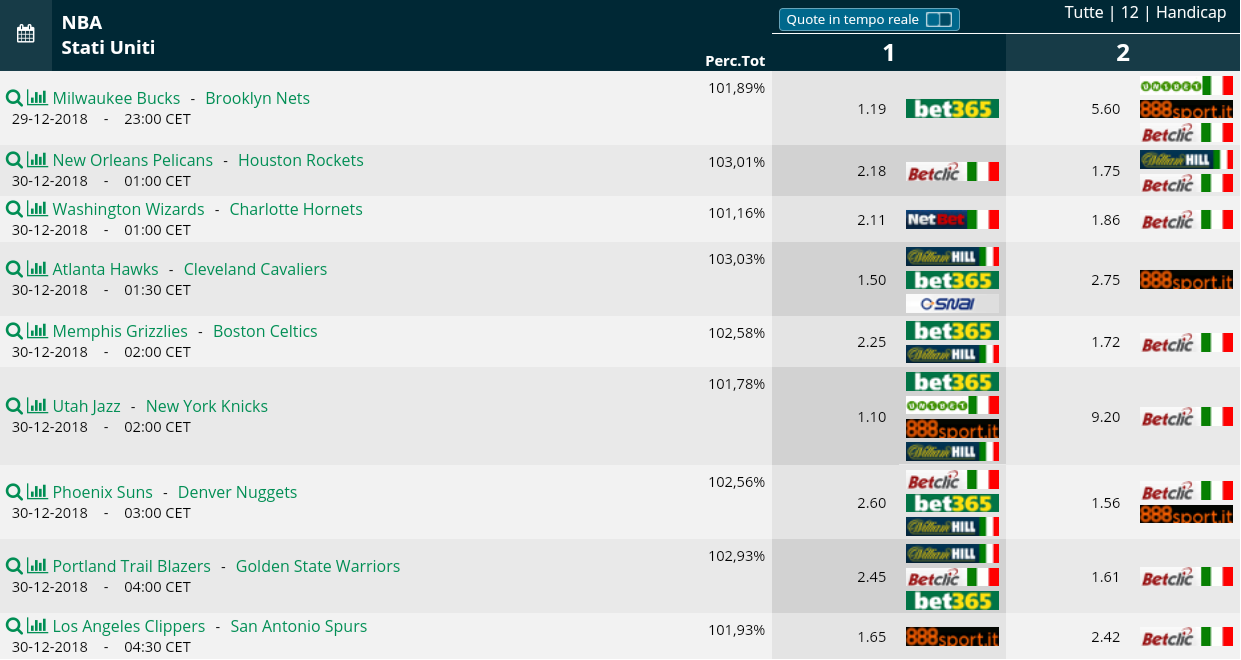Image resolution: width=1241 pixels, height=660 pixels.
Task: Open Charlotte Hornets team link
Action: coord(296,209)
